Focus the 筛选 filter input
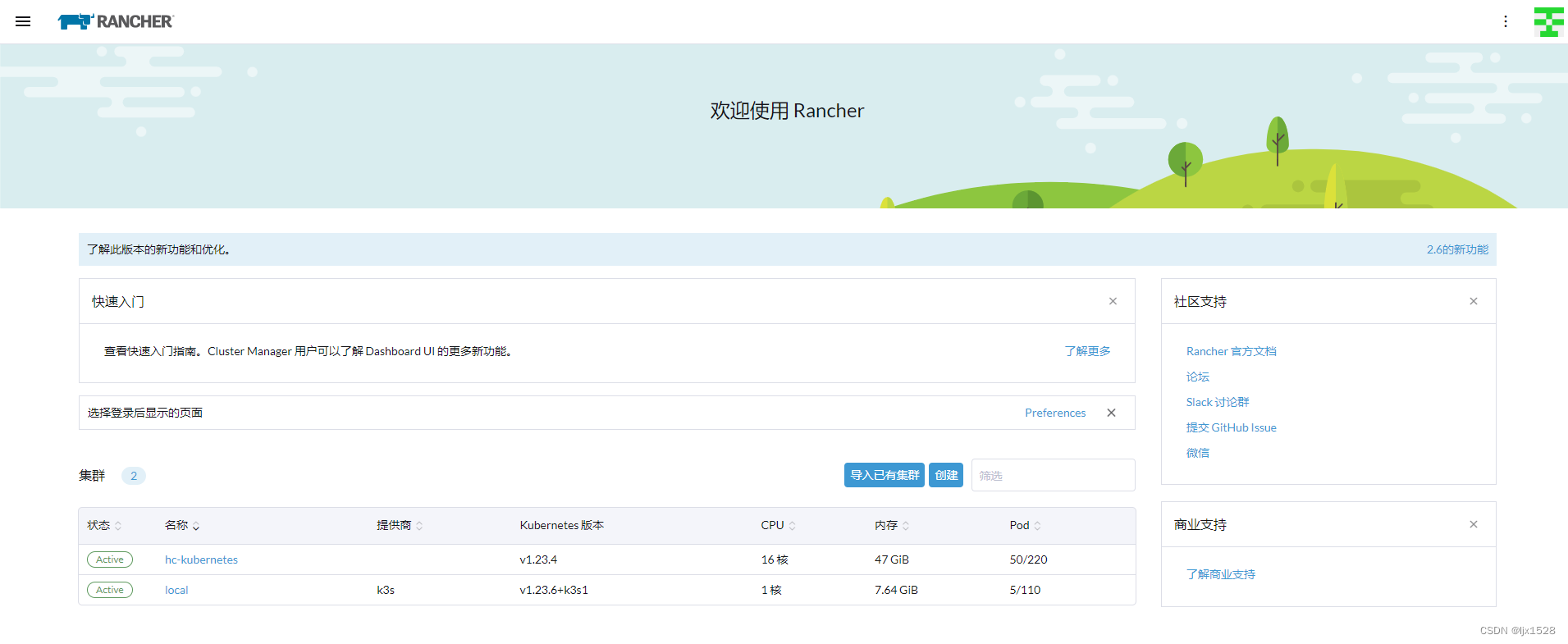1568x644 pixels. point(1053,475)
